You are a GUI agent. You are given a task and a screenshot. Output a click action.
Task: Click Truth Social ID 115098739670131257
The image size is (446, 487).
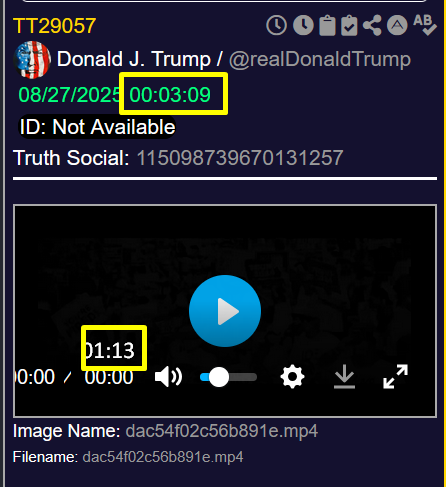pyautogui.click(x=240, y=158)
